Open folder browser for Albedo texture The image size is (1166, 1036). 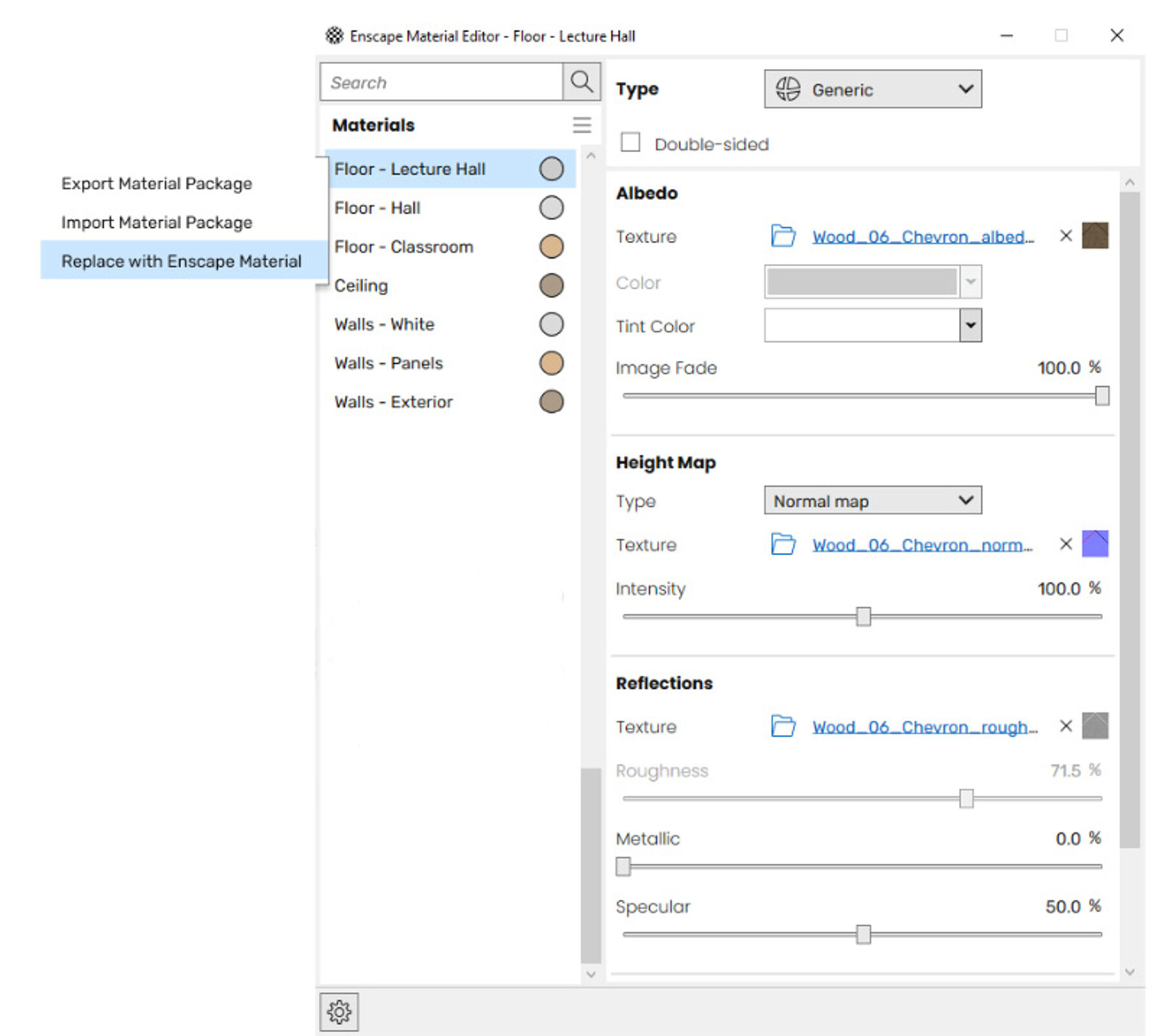[784, 236]
